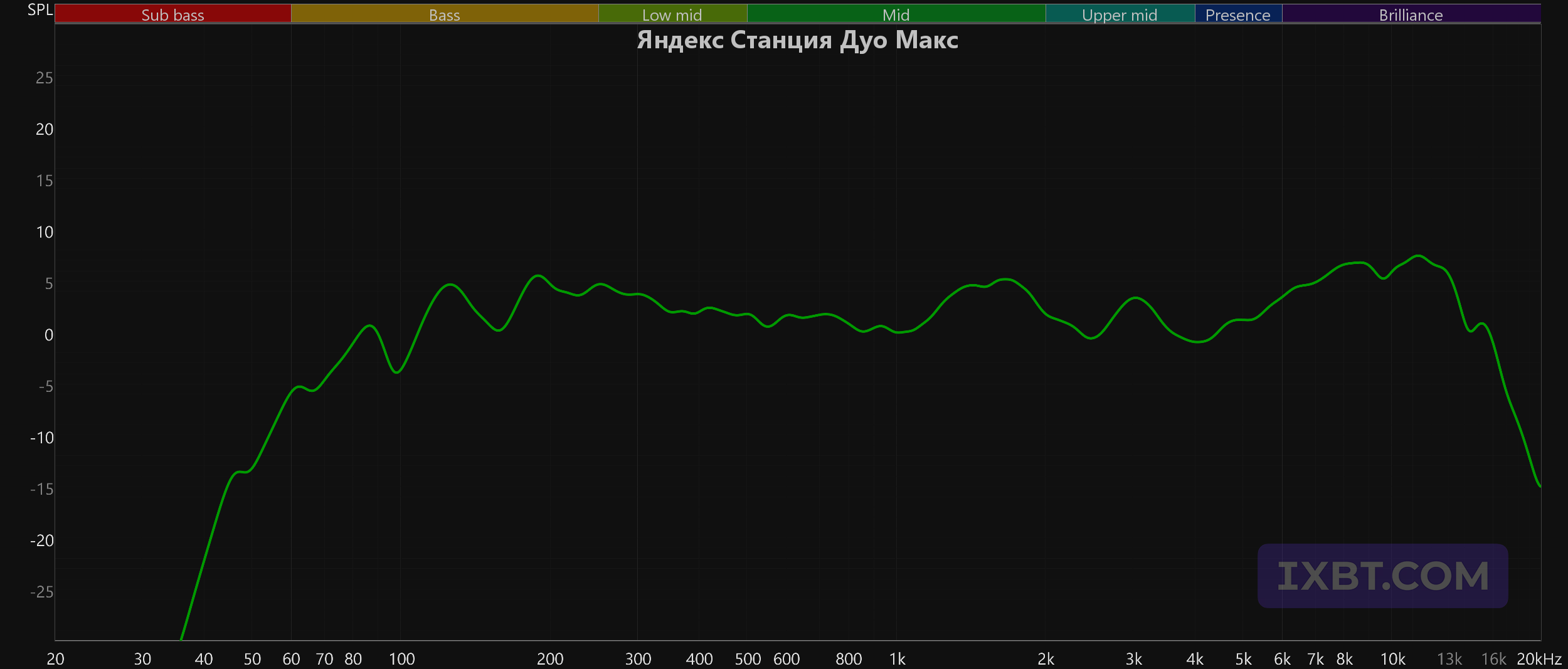Click the 40 Hz frequency tick label
1568x669 pixels.
[204, 659]
